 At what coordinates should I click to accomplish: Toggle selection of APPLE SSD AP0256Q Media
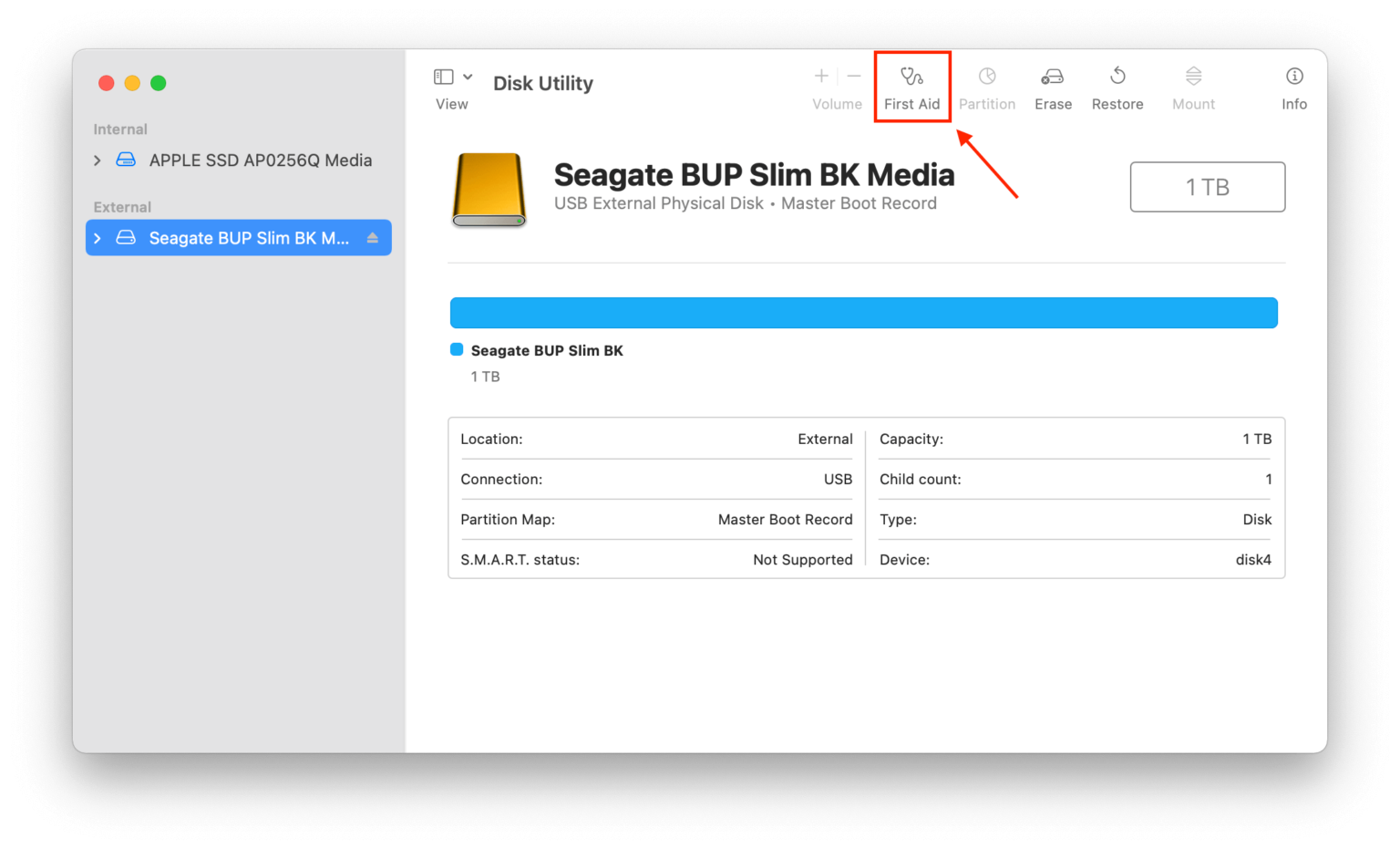261,160
